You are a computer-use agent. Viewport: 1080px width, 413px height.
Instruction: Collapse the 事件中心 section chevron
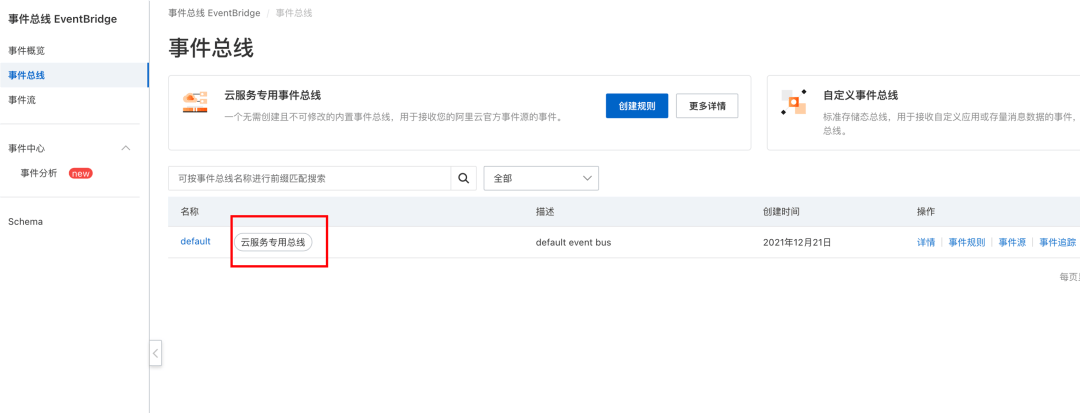[125, 148]
